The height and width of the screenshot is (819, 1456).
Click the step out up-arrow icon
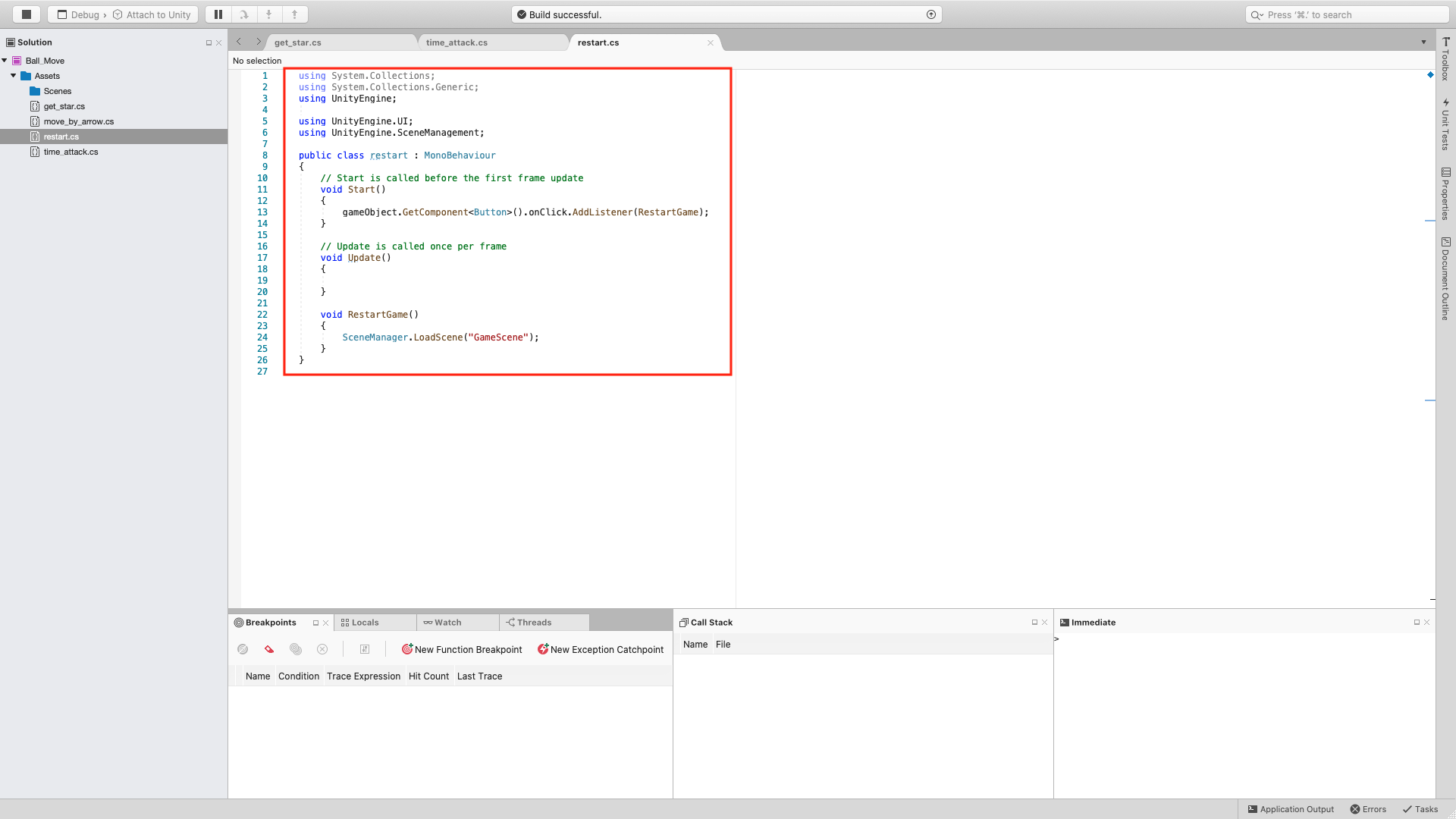tap(295, 14)
